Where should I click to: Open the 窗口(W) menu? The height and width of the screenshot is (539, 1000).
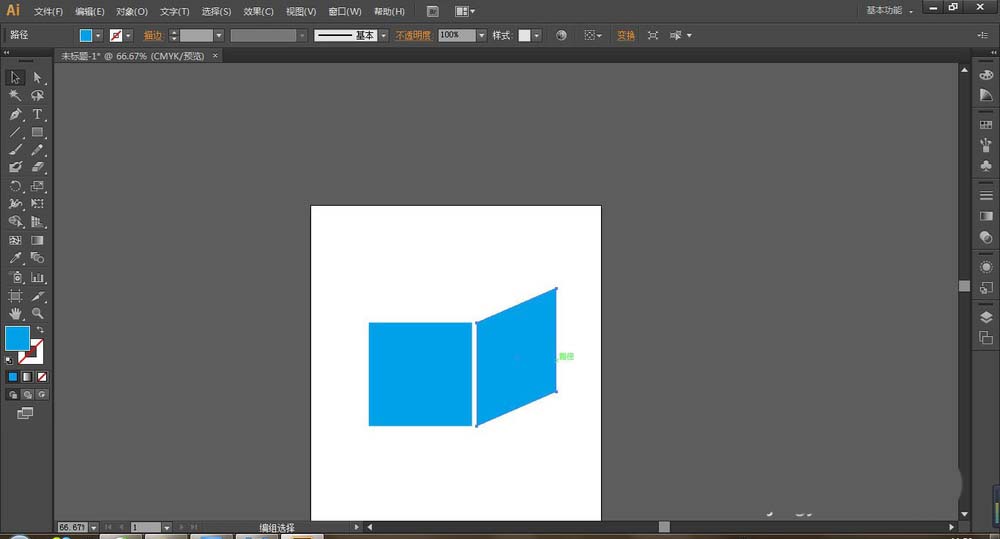pyautogui.click(x=344, y=11)
